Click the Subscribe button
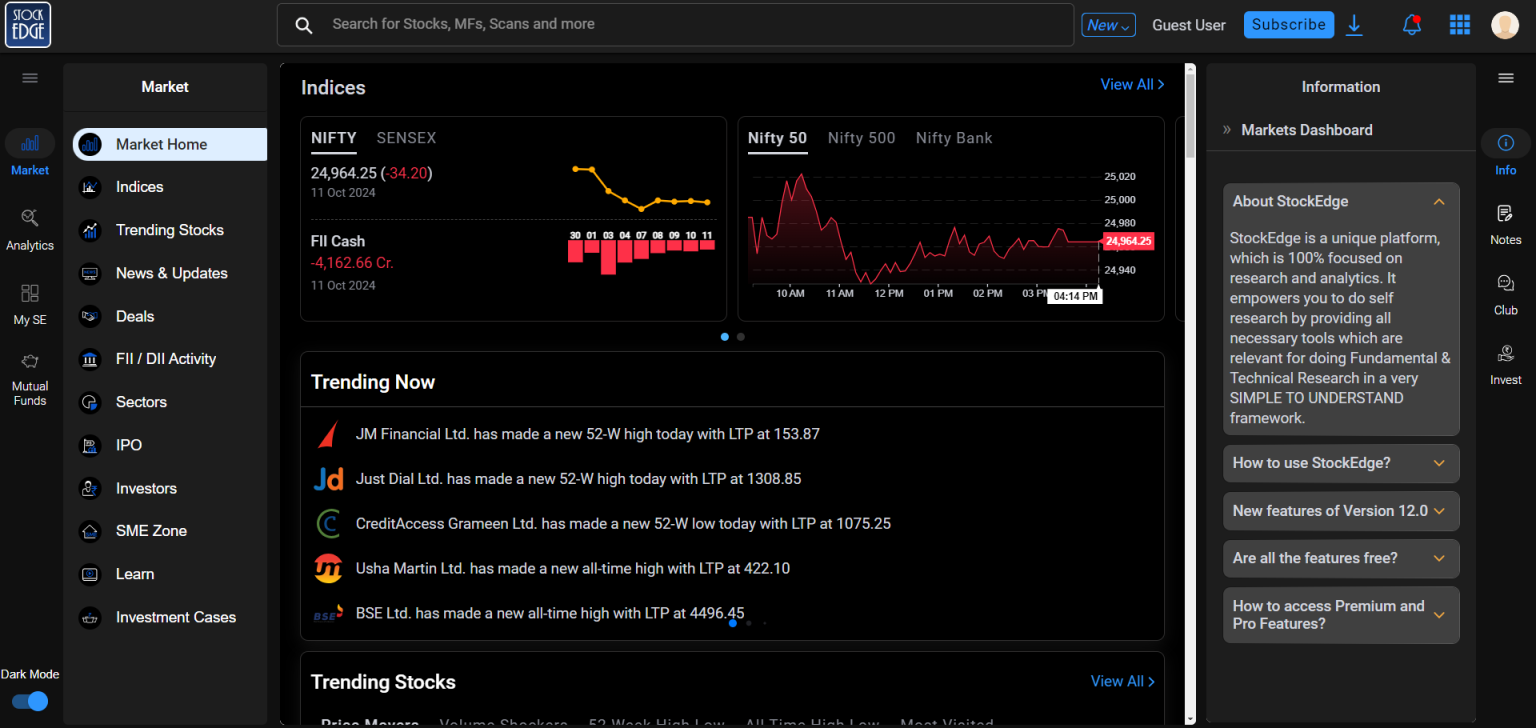 pos(1288,24)
